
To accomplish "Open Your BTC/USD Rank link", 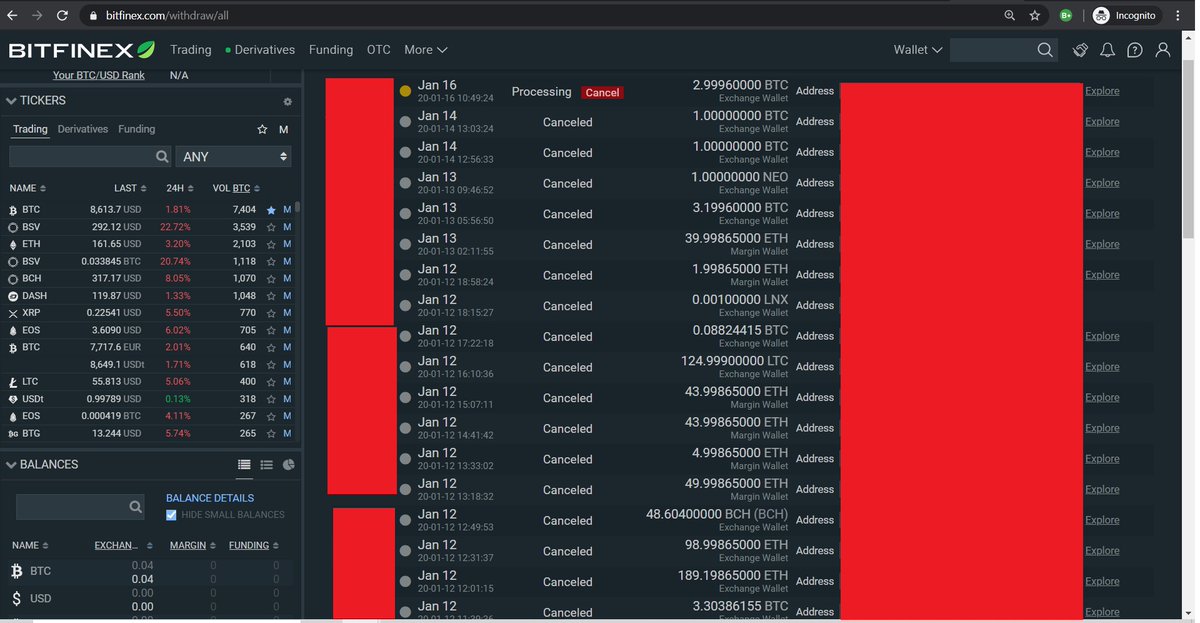I will pyautogui.click(x=99, y=75).
